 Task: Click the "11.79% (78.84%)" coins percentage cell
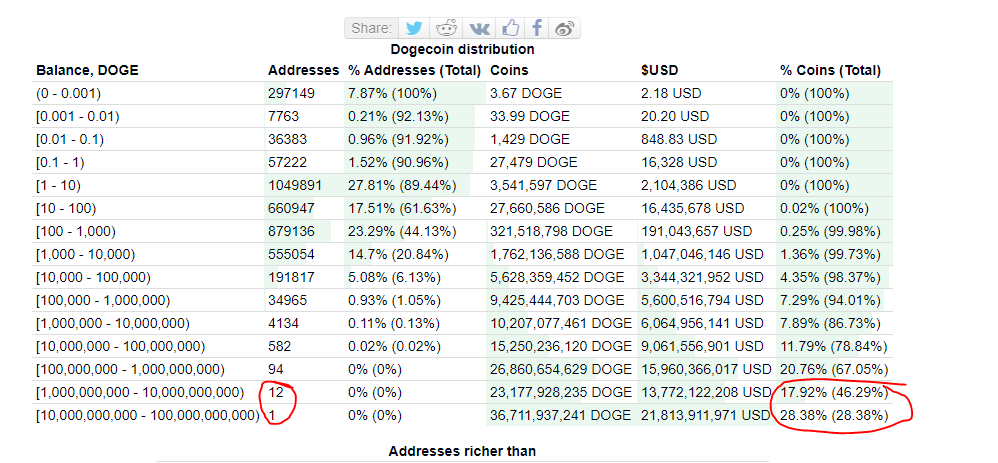pos(834,346)
